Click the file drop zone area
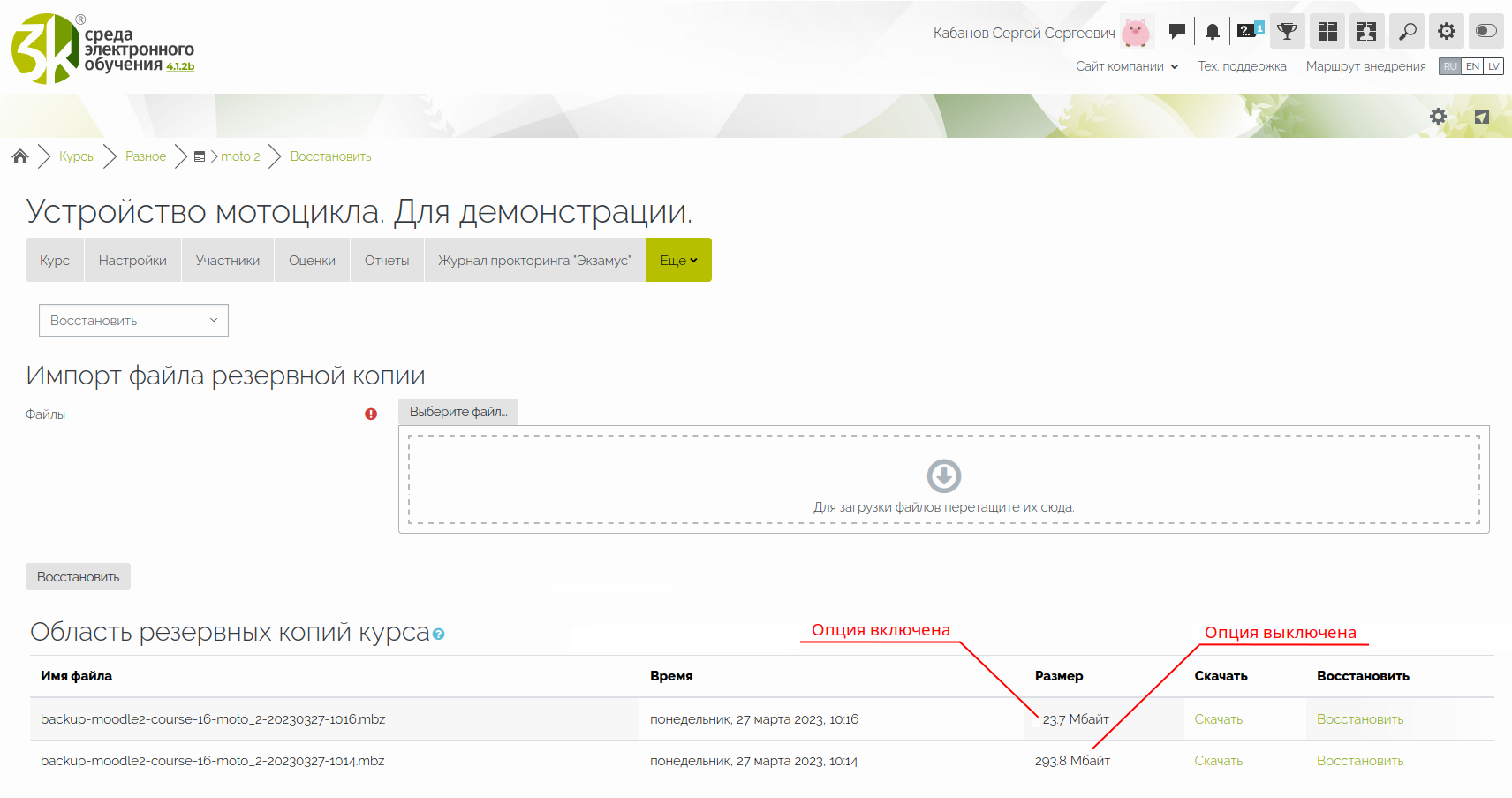The image size is (1512, 798). pos(943,480)
